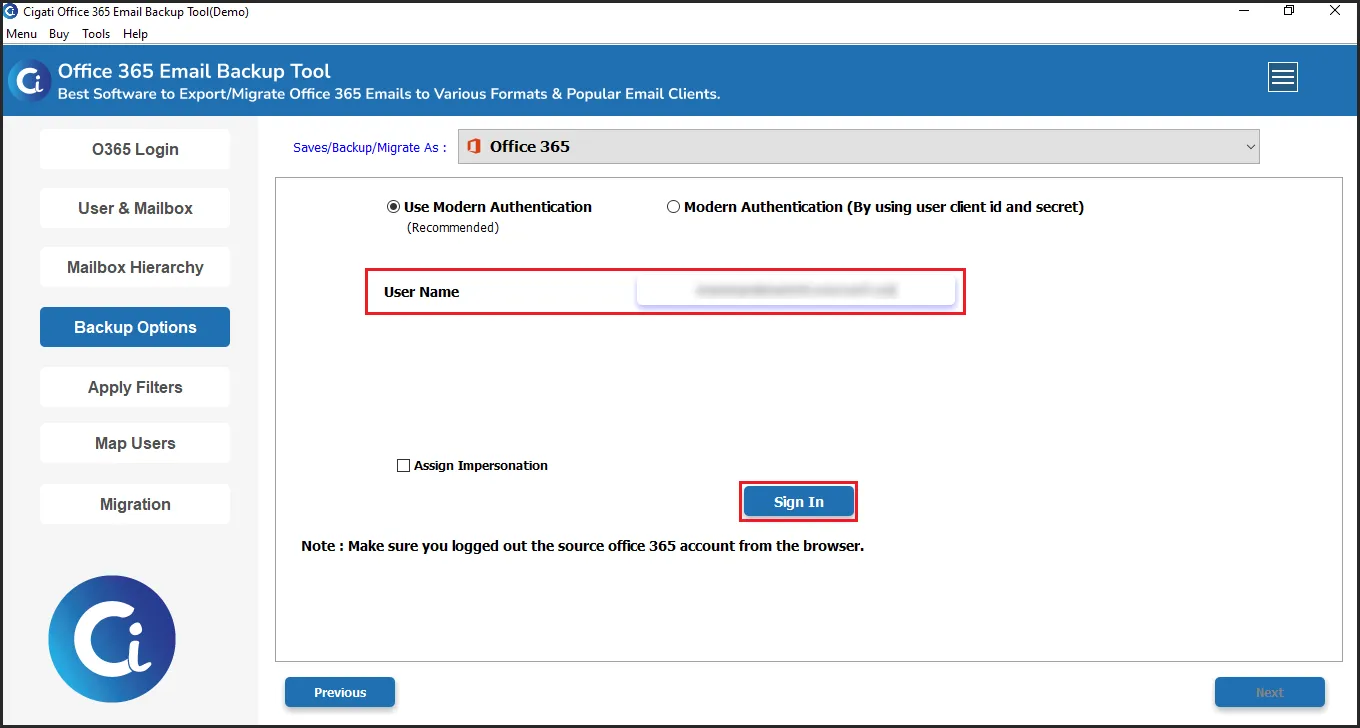Open the Buy menu
Image resolution: width=1360 pixels, height=728 pixels.
click(59, 34)
